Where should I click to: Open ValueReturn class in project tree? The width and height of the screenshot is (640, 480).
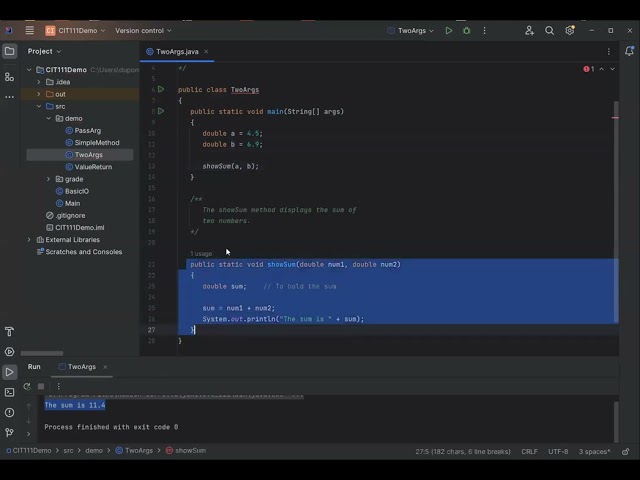pos(89,167)
